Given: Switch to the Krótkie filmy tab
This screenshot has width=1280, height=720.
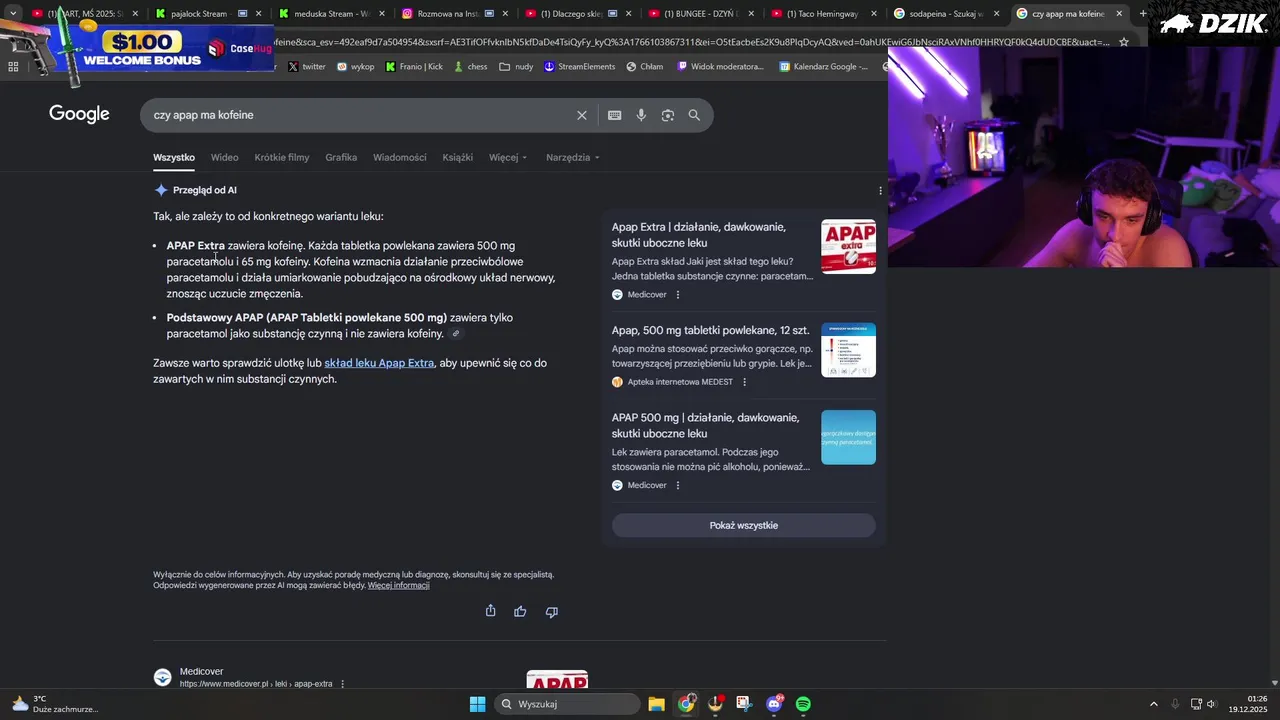Looking at the screenshot, I should click(x=282, y=158).
